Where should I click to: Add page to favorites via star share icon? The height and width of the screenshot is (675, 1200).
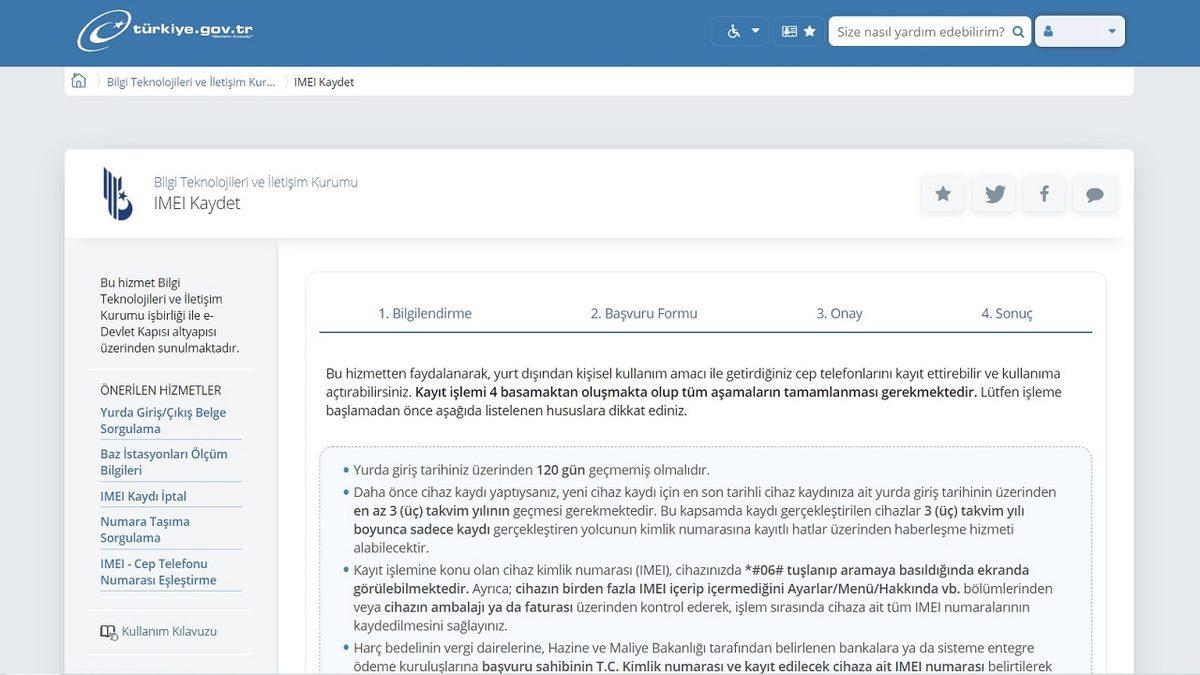point(942,193)
